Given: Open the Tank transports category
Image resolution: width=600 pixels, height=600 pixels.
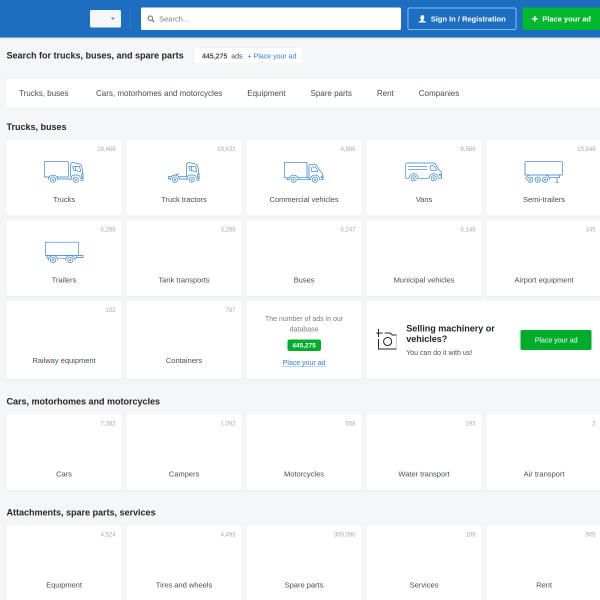Looking at the screenshot, I should 184,258.
